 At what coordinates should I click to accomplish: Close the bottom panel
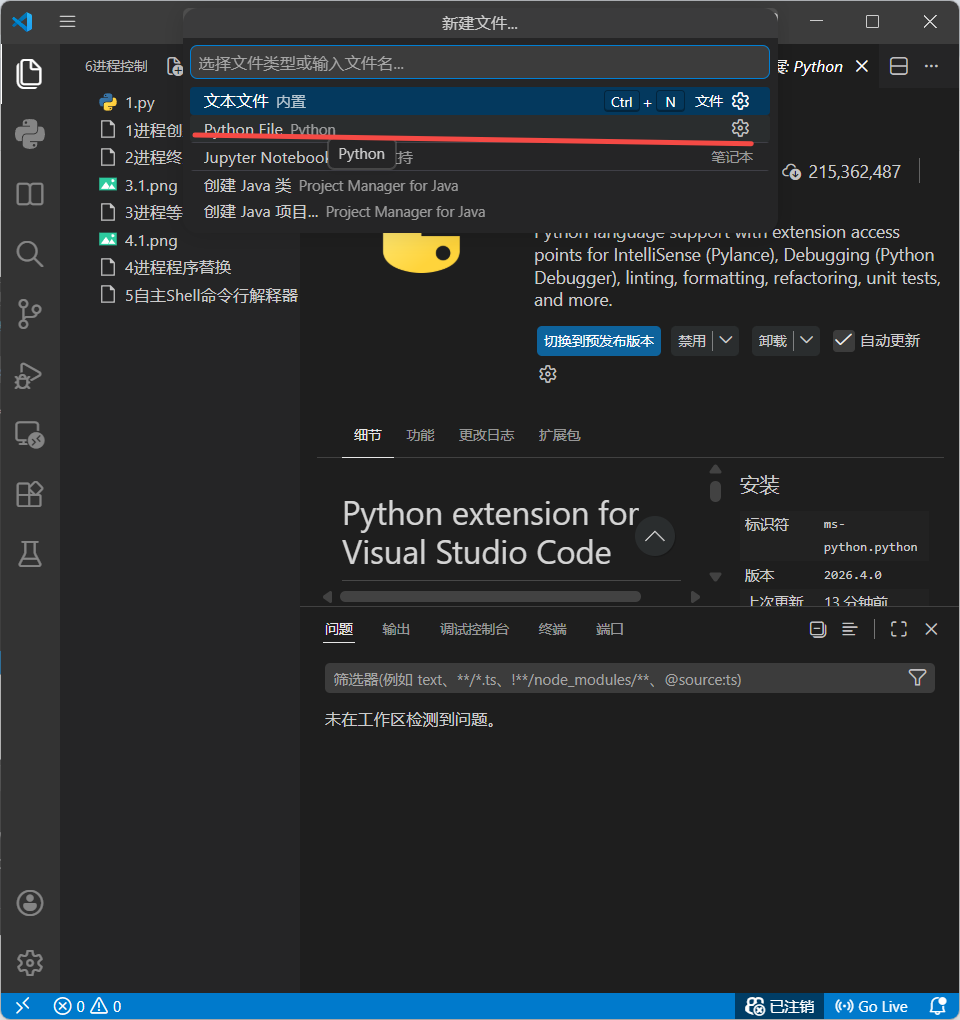[x=931, y=629]
